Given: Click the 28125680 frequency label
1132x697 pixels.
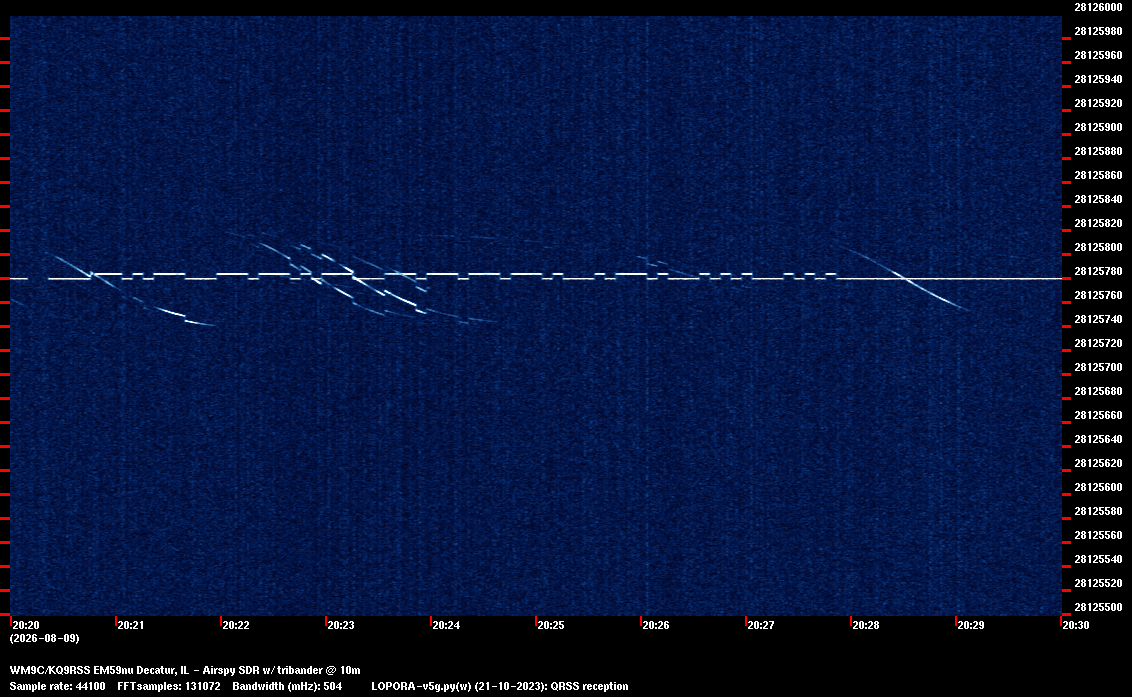Looking at the screenshot, I should click(x=1098, y=391).
